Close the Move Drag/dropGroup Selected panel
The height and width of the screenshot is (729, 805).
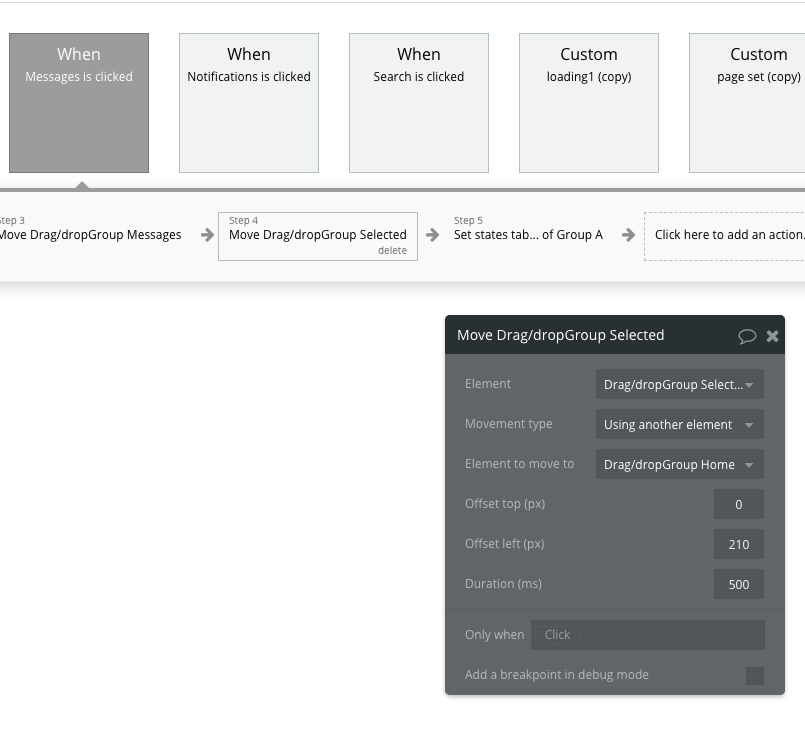point(772,336)
